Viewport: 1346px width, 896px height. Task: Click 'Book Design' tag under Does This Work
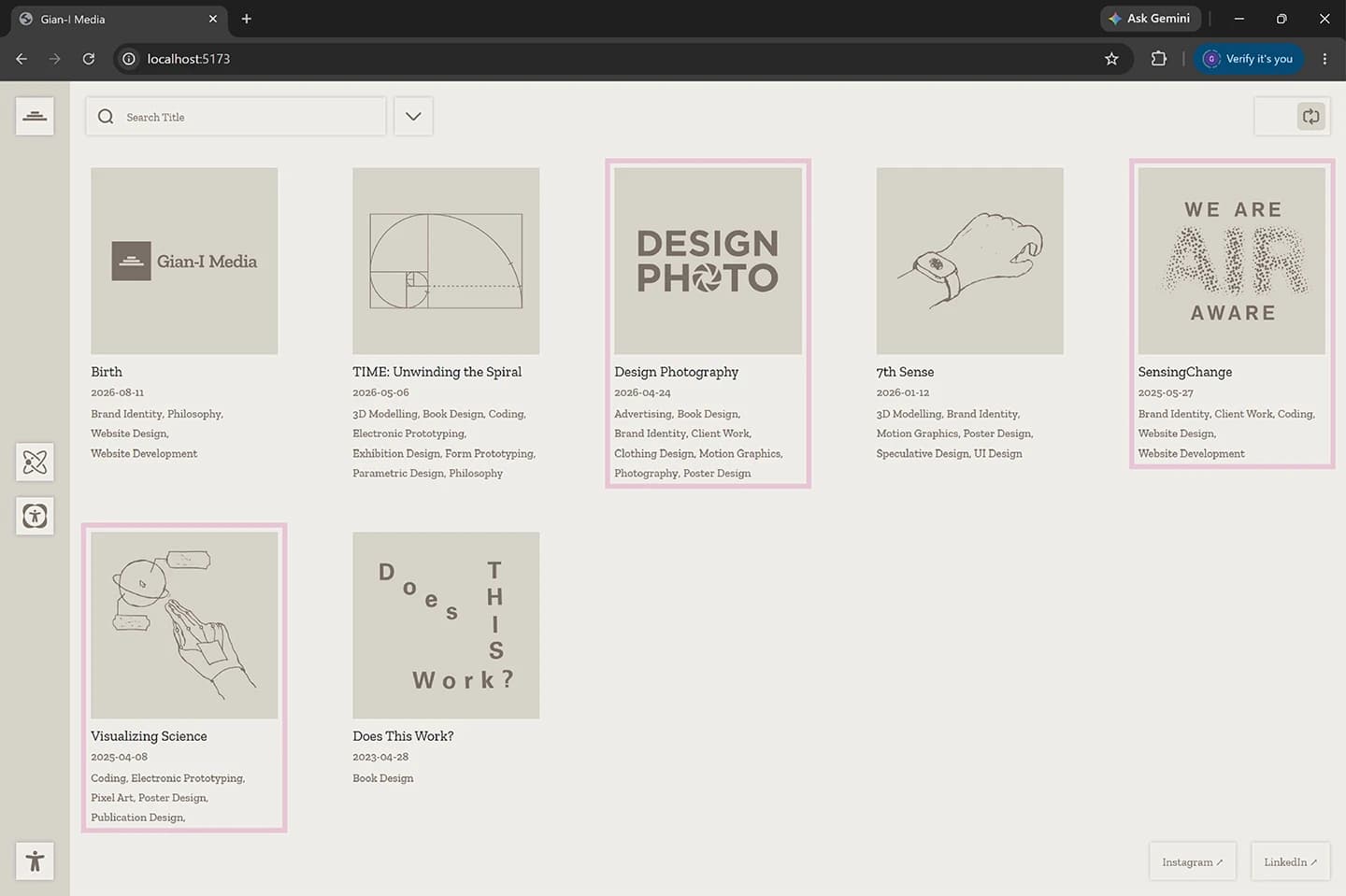pyautogui.click(x=382, y=777)
